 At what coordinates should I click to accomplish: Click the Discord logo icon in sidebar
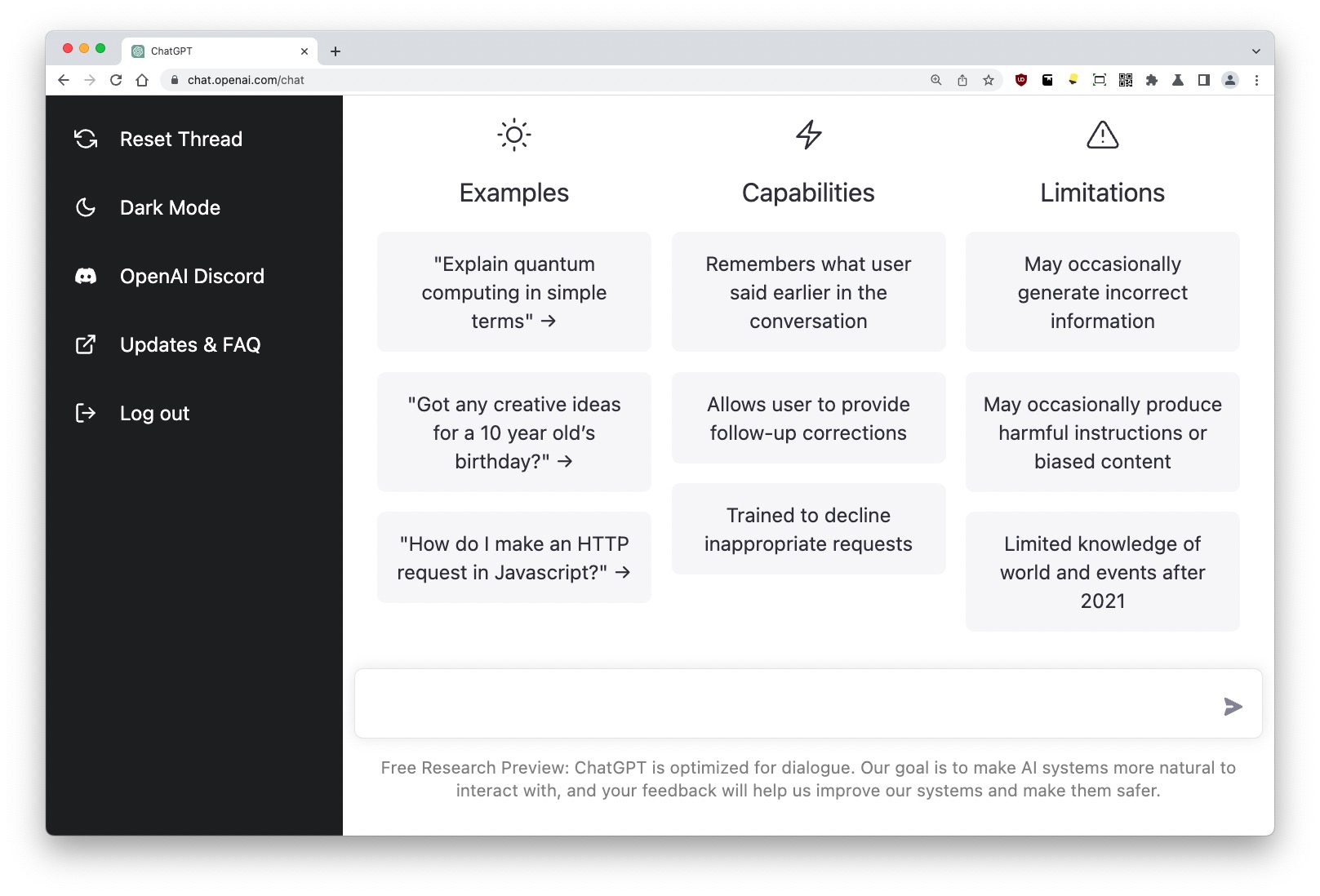click(x=86, y=276)
